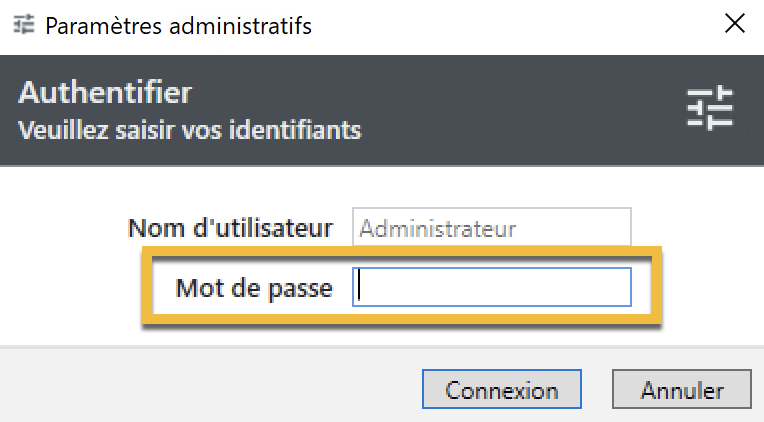Click the "Mot de passe" label
This screenshot has height=422, width=764.
click(x=254, y=288)
